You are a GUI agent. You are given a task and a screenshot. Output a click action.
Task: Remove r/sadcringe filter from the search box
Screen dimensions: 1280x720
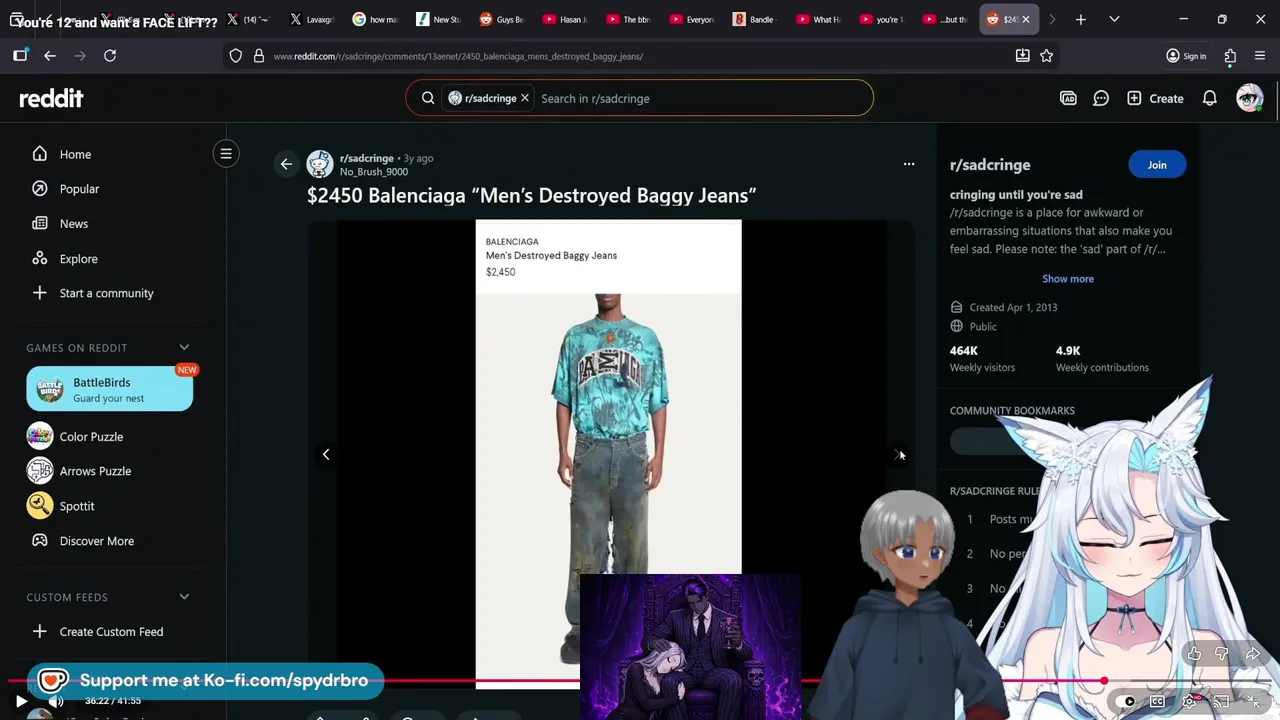[x=524, y=98]
